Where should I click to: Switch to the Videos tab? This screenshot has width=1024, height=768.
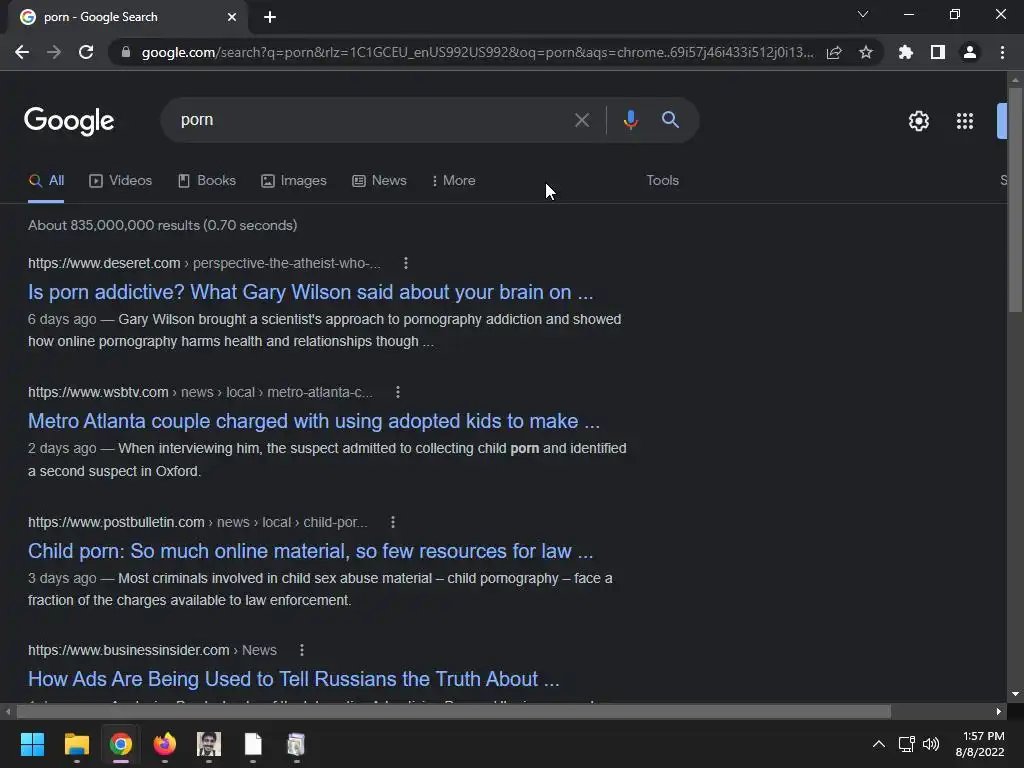[121, 181]
